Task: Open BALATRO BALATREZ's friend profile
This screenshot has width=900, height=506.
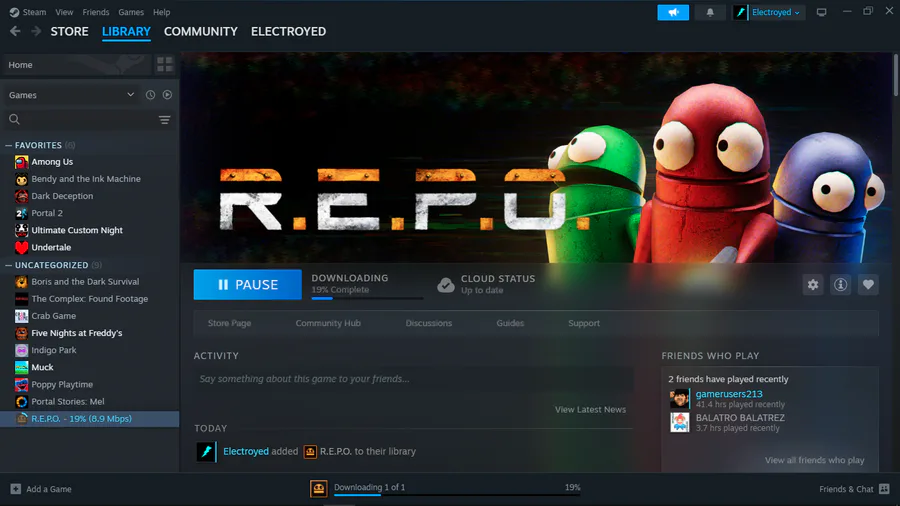Action: point(740,418)
